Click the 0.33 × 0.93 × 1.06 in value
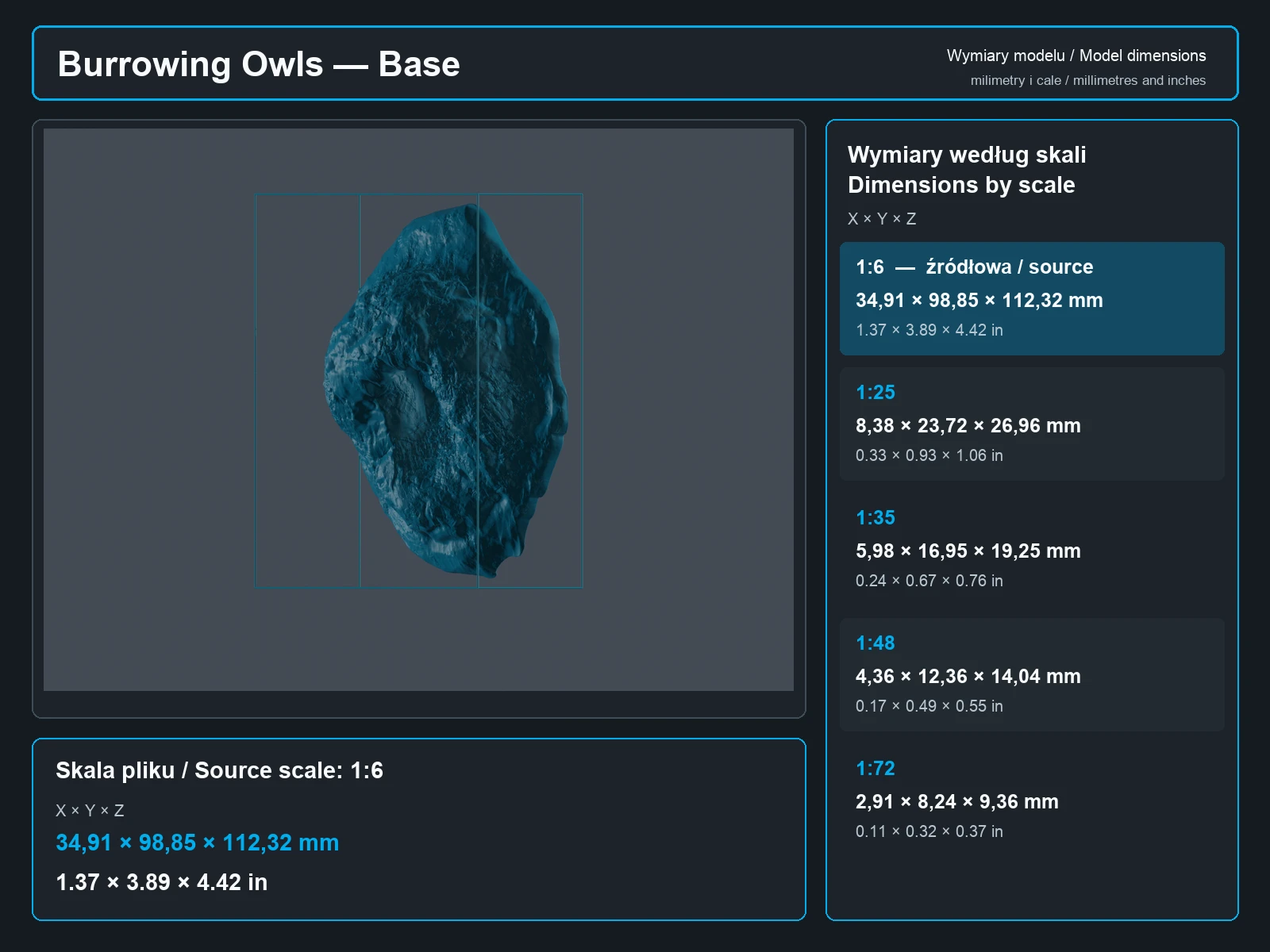1270x952 pixels. tap(929, 455)
